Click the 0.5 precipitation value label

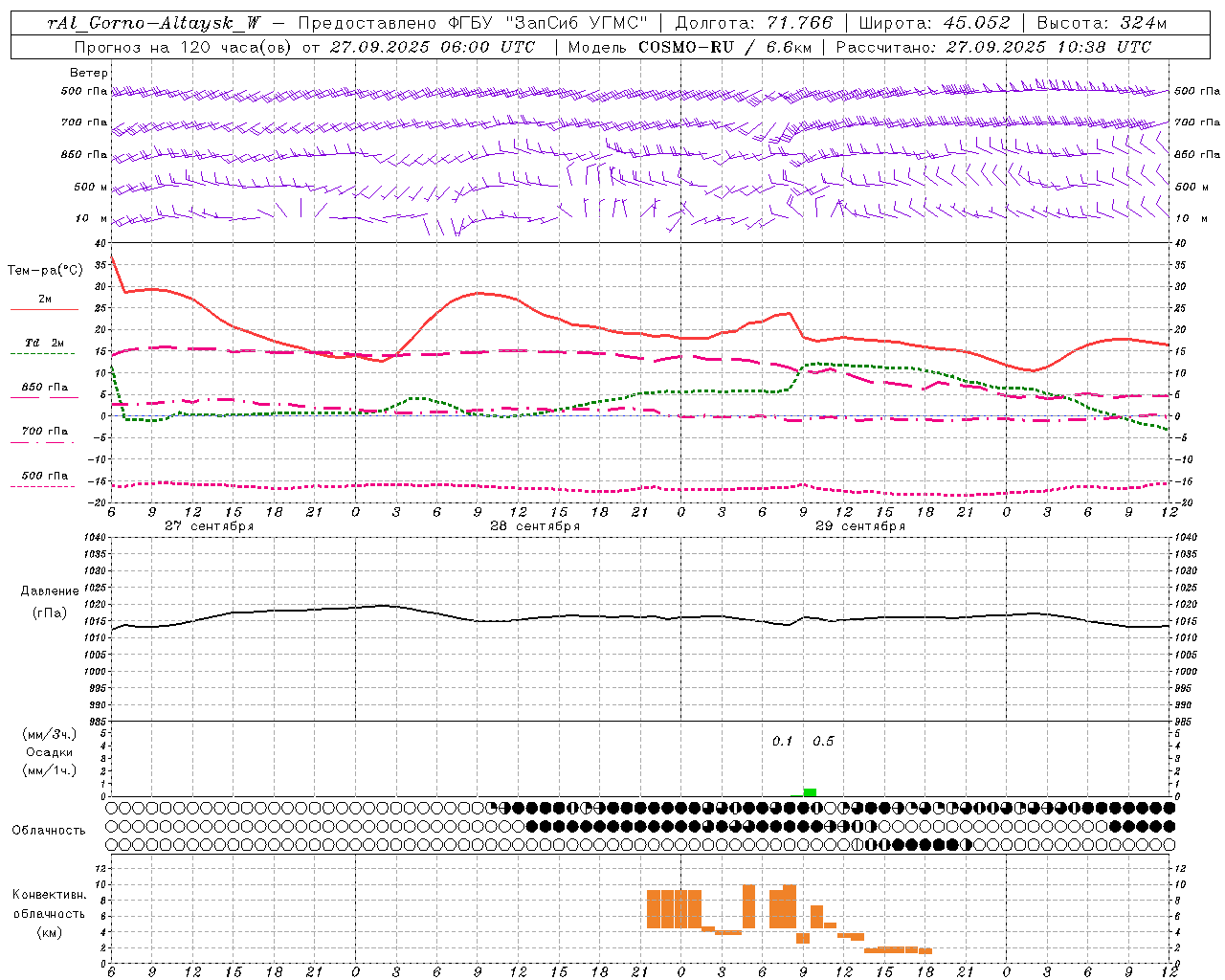click(823, 741)
